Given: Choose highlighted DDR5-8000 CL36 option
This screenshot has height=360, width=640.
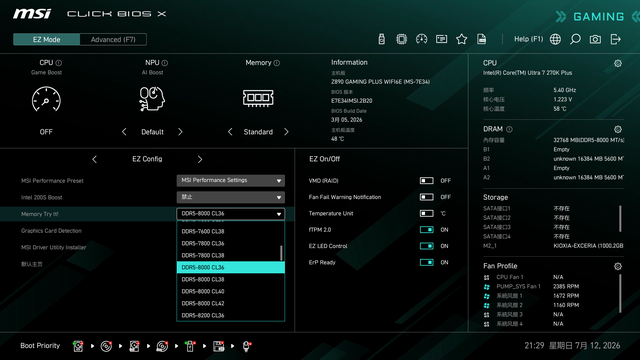Looking at the screenshot, I should pos(231,267).
